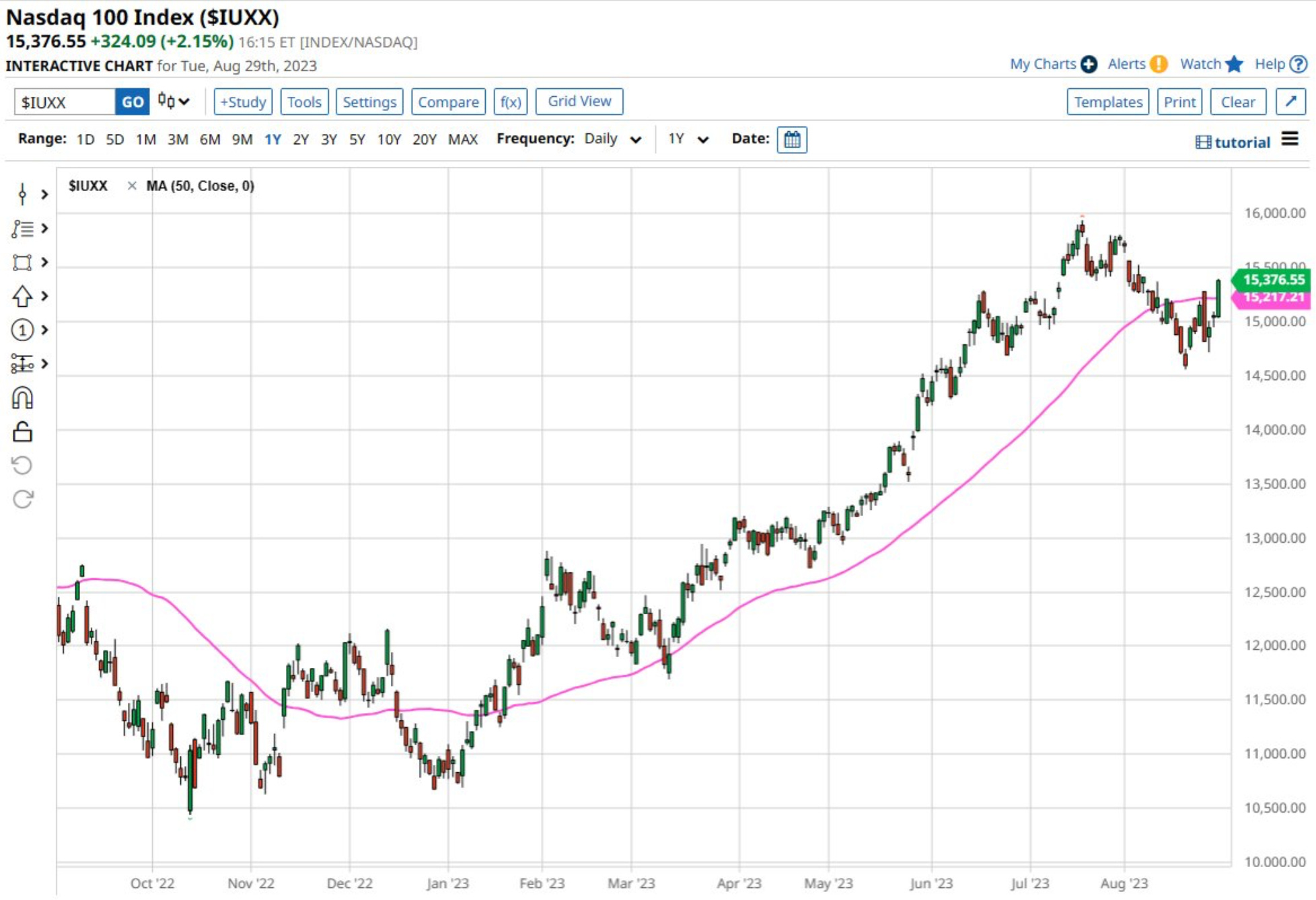
Task: Click the +Study button
Action: coord(243,102)
